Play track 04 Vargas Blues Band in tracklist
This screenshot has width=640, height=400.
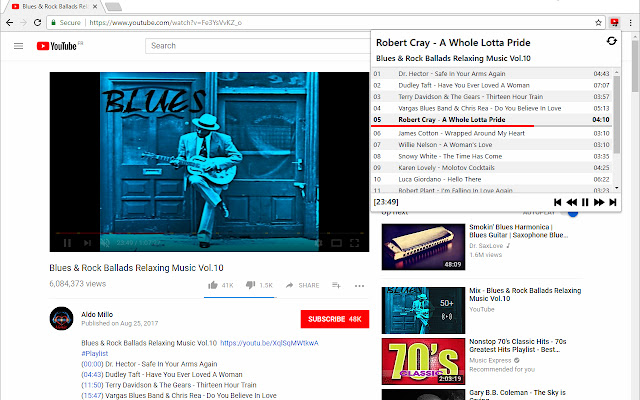pos(491,108)
